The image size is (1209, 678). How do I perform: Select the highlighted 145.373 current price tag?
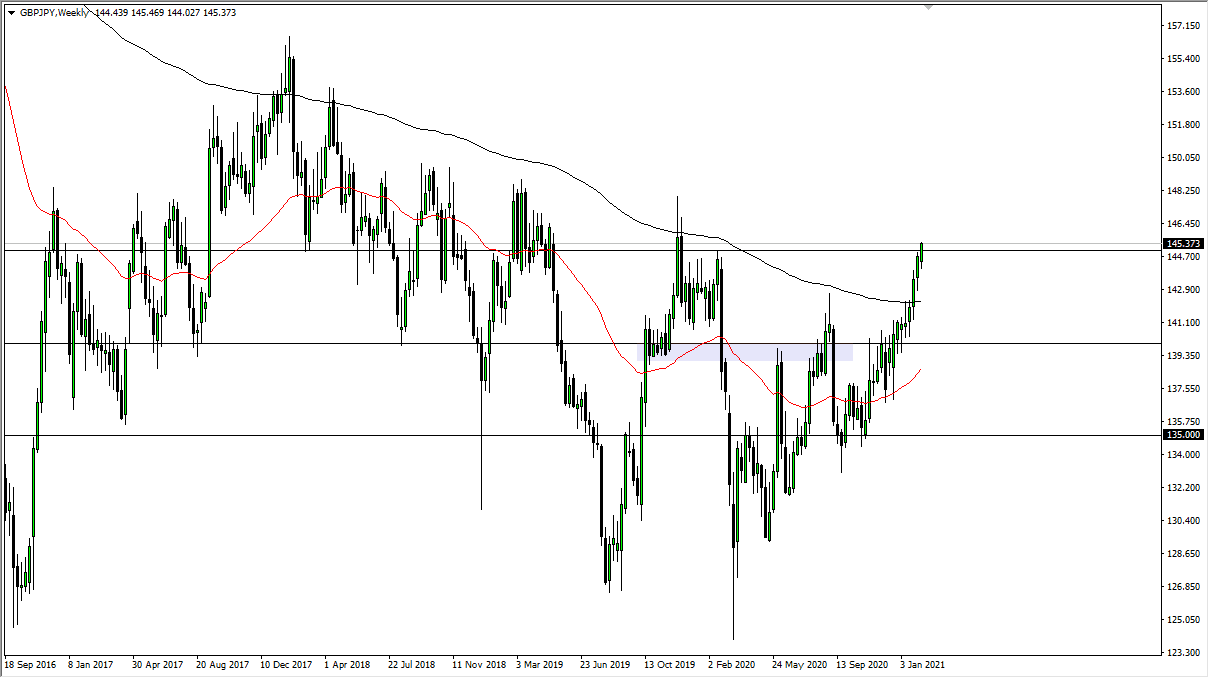[1182, 243]
